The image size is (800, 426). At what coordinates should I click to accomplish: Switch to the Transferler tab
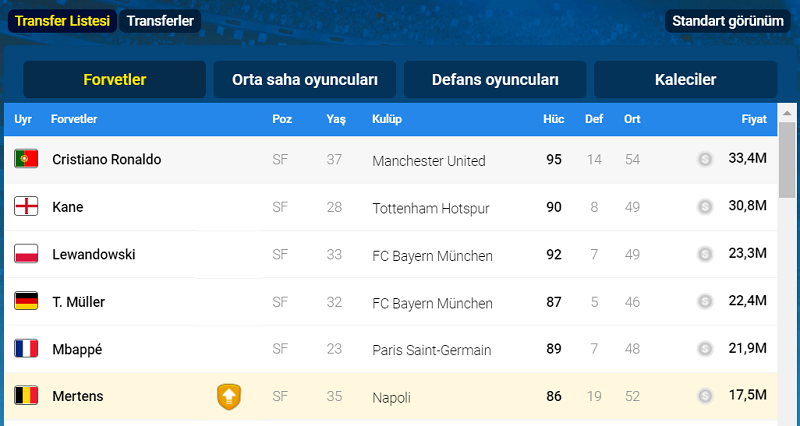160,21
